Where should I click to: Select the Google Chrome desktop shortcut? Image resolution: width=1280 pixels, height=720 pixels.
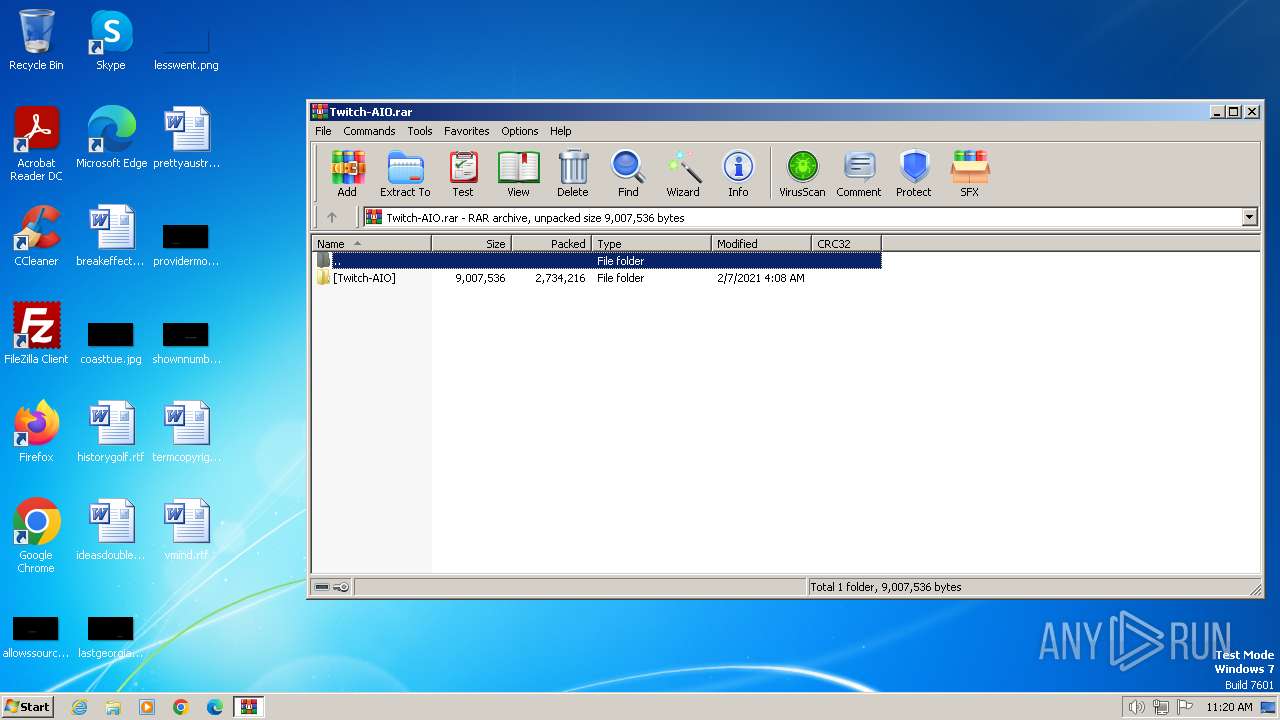point(36,536)
